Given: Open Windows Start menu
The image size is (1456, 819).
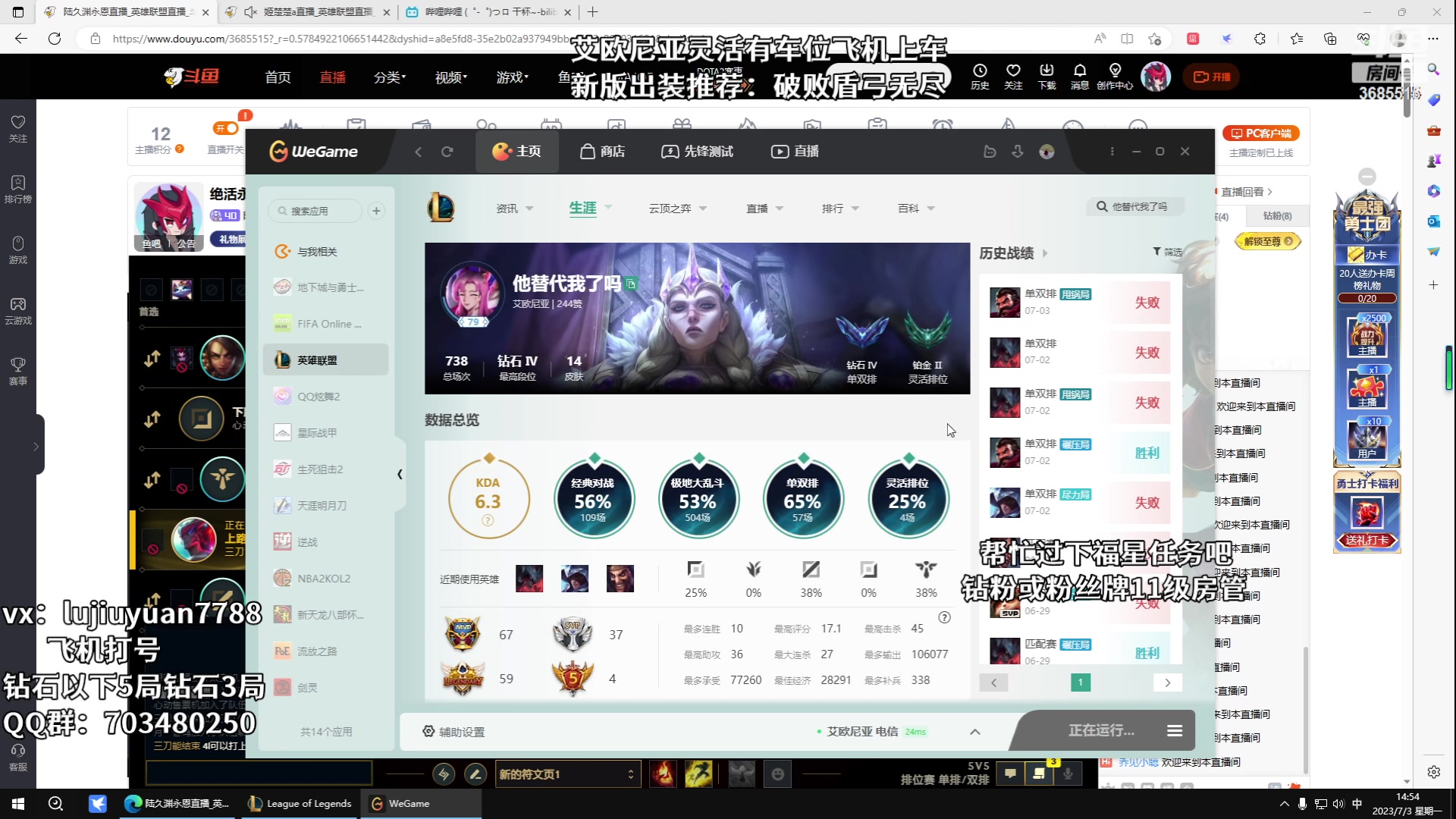Looking at the screenshot, I should tap(18, 804).
